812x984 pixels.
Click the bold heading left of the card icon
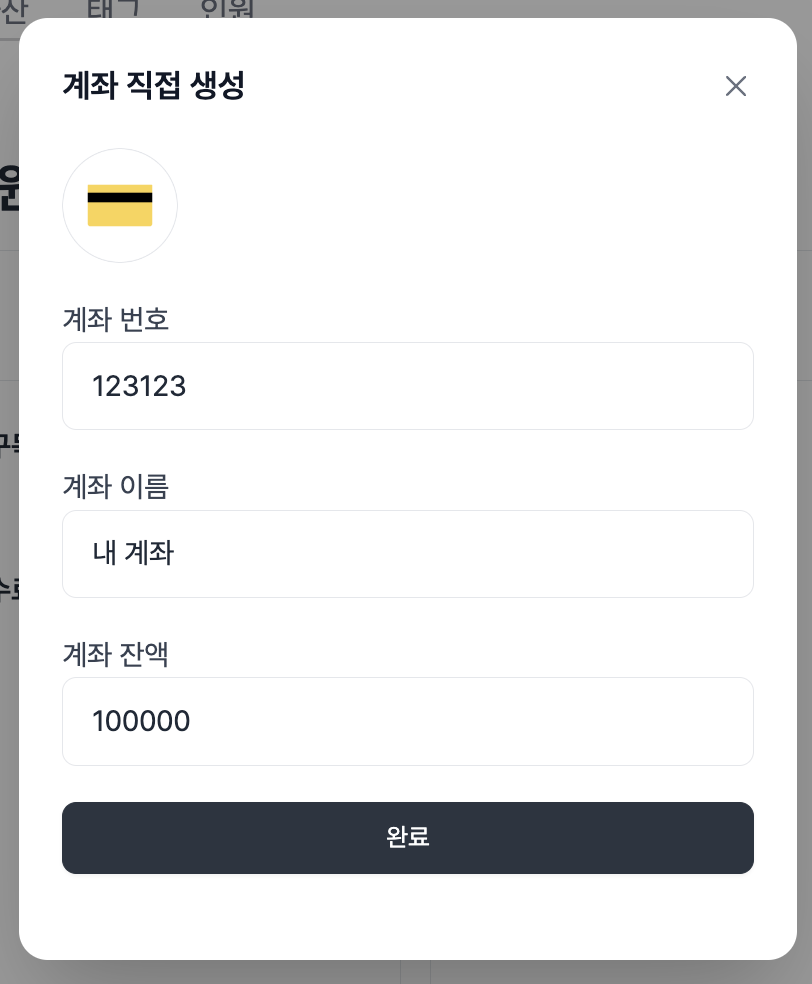tap(8, 190)
